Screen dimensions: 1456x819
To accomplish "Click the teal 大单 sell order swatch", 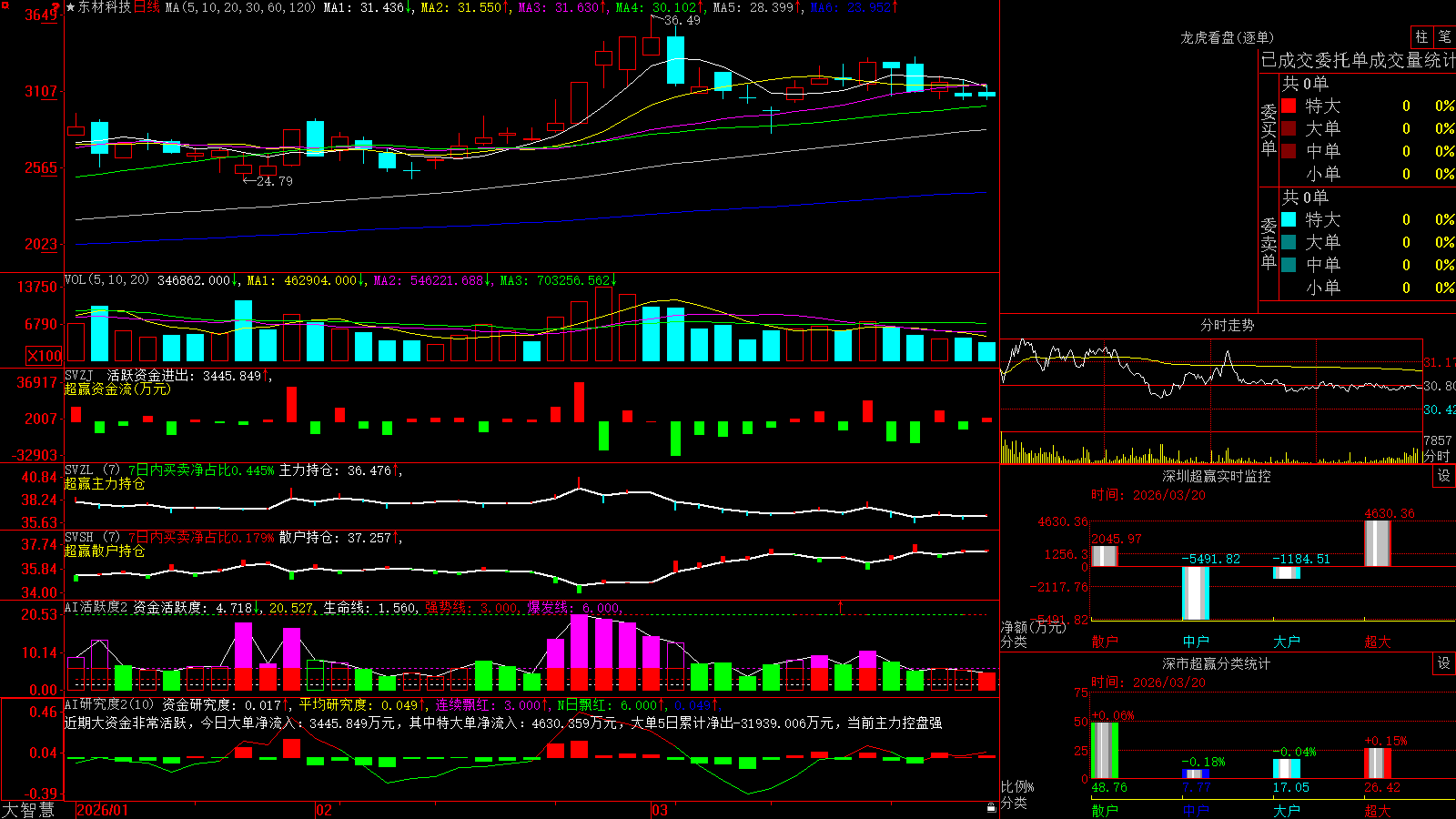I will click(x=1289, y=242).
